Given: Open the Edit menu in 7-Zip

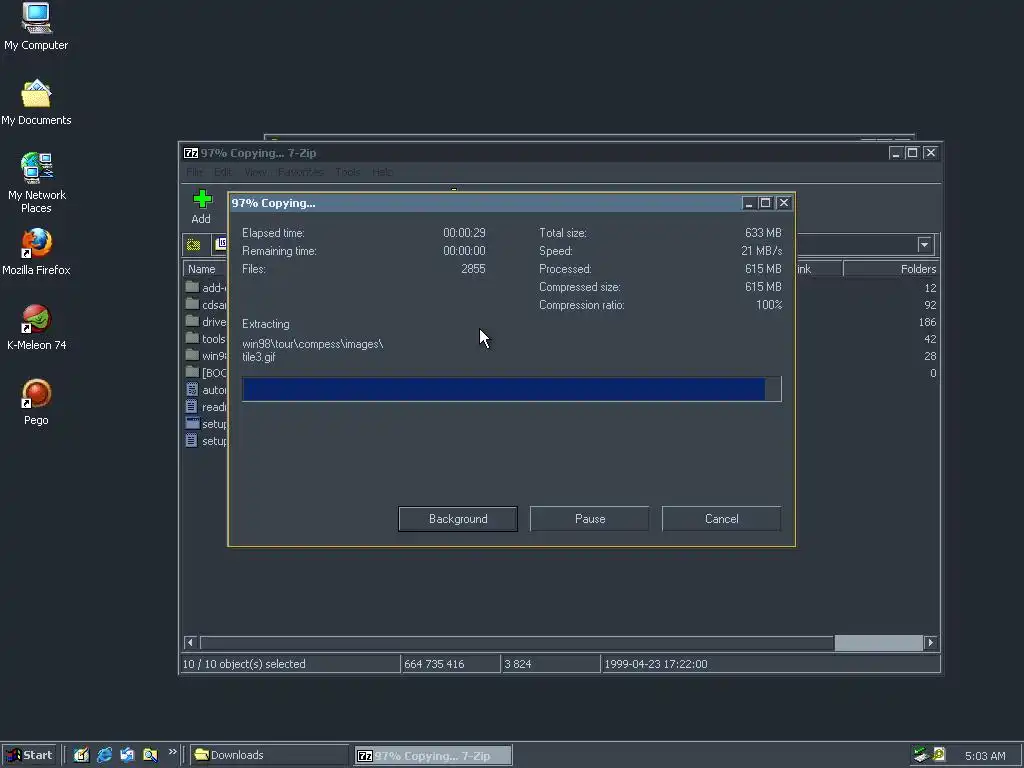Looking at the screenshot, I should 223,172.
